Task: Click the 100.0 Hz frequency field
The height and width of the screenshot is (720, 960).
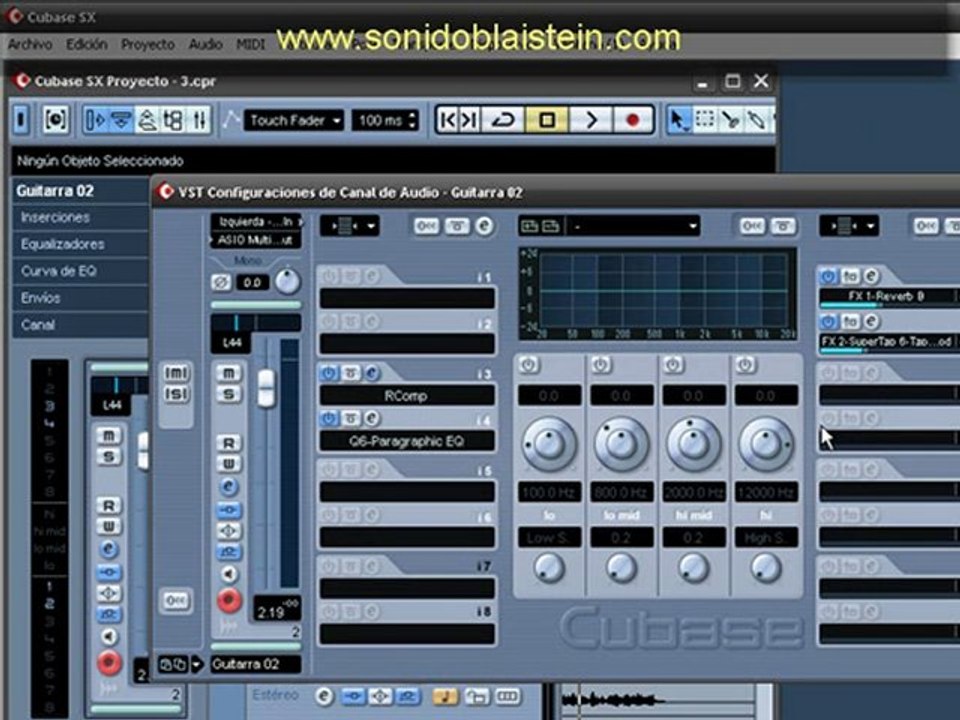Action: point(549,492)
